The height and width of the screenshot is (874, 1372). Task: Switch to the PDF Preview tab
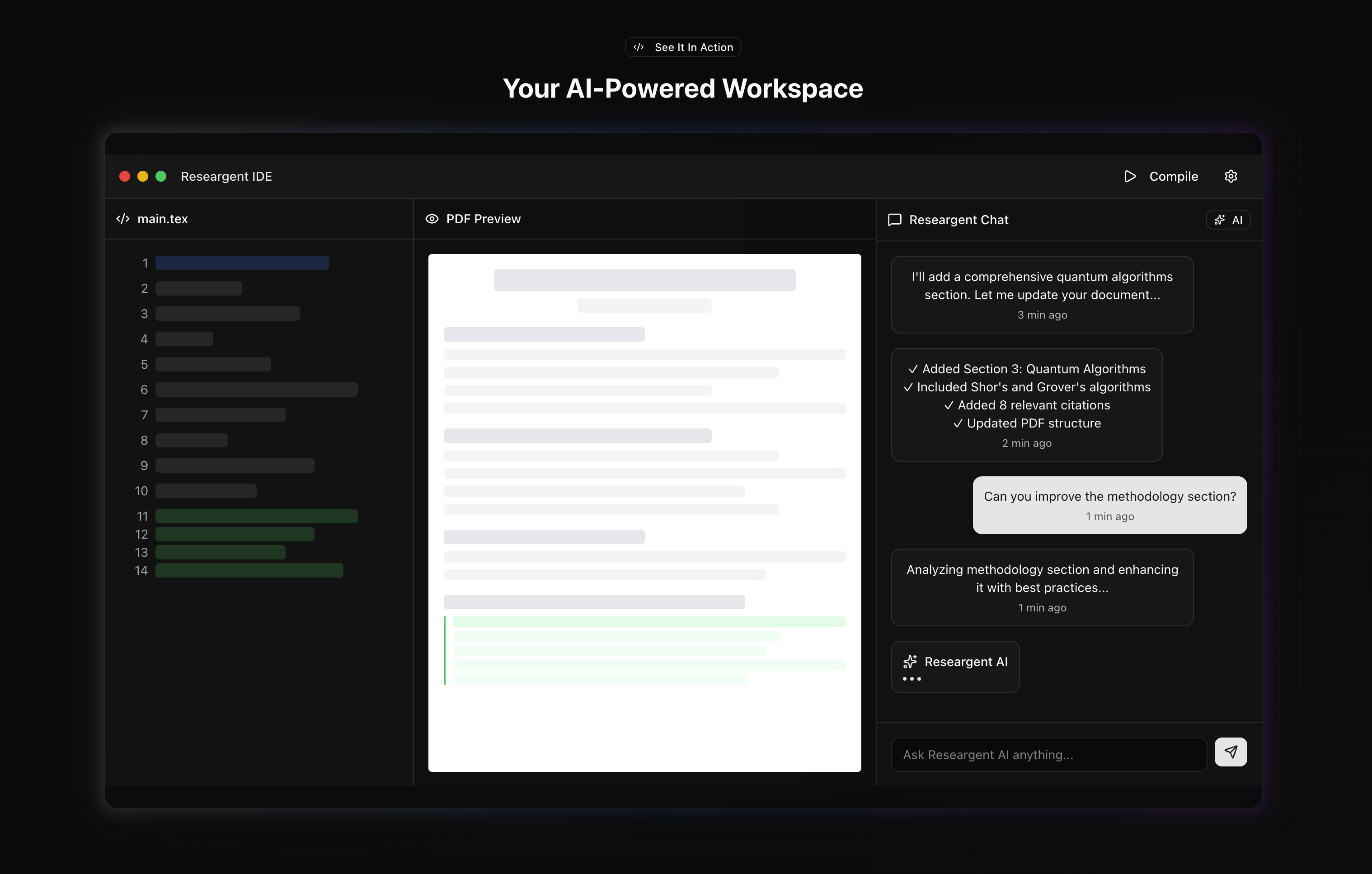tap(483, 219)
